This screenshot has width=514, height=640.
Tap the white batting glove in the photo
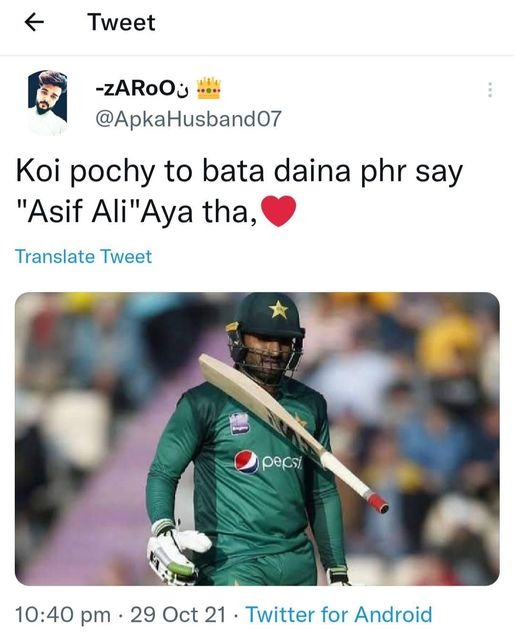[178, 551]
